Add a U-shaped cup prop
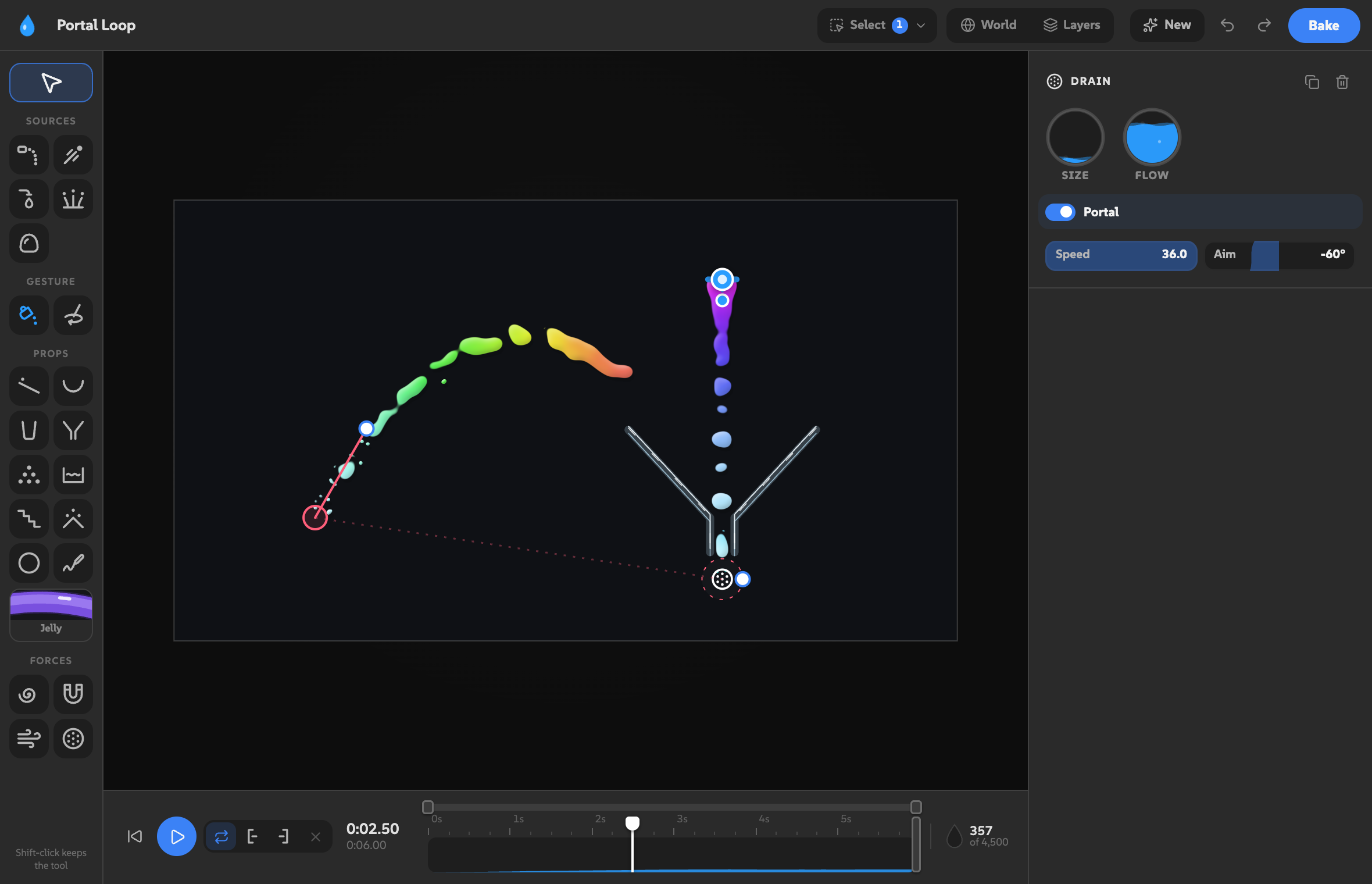The image size is (1372, 884). coord(29,430)
